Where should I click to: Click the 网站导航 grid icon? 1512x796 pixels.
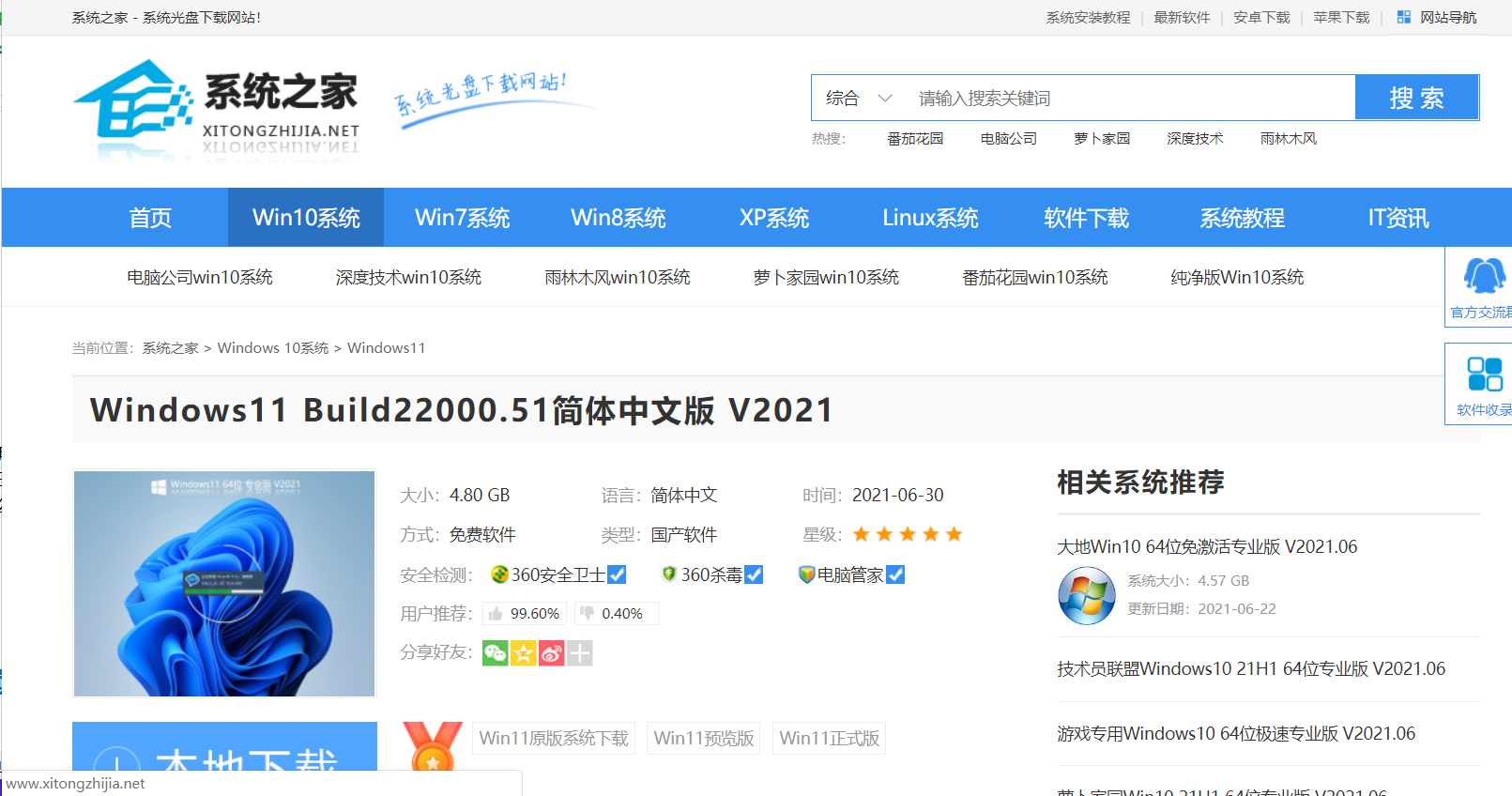1404,17
